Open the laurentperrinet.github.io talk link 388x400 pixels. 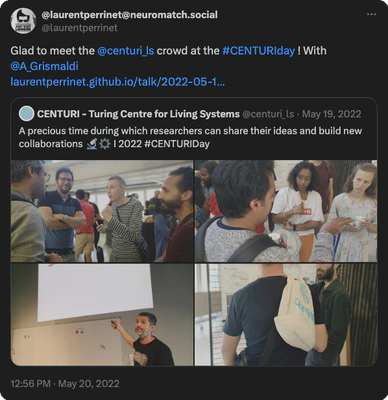(x=117, y=82)
